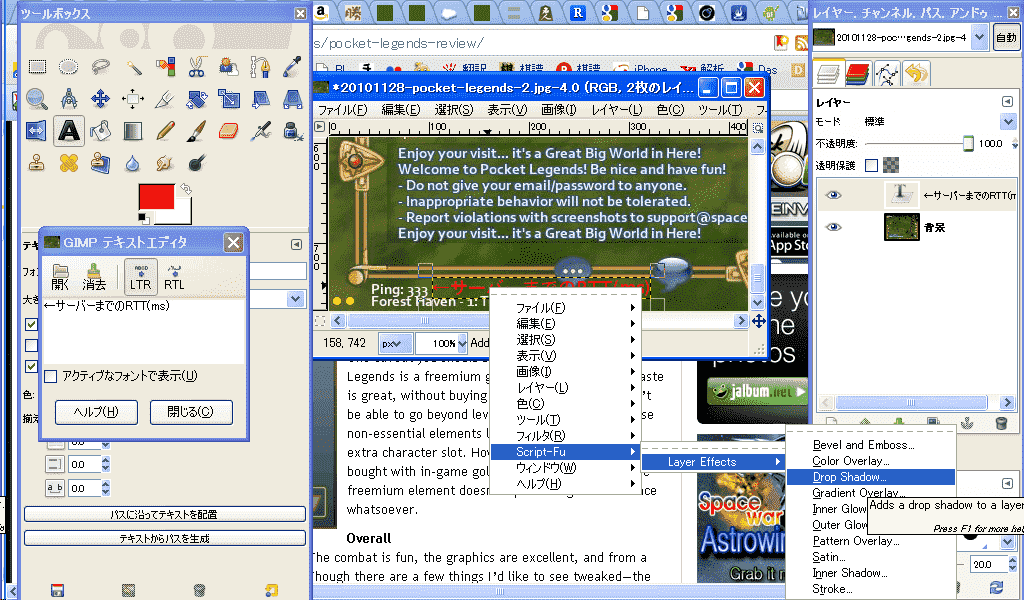Open レイヤー panel configuration menu arrow
The image size is (1024, 600).
tap(1008, 101)
